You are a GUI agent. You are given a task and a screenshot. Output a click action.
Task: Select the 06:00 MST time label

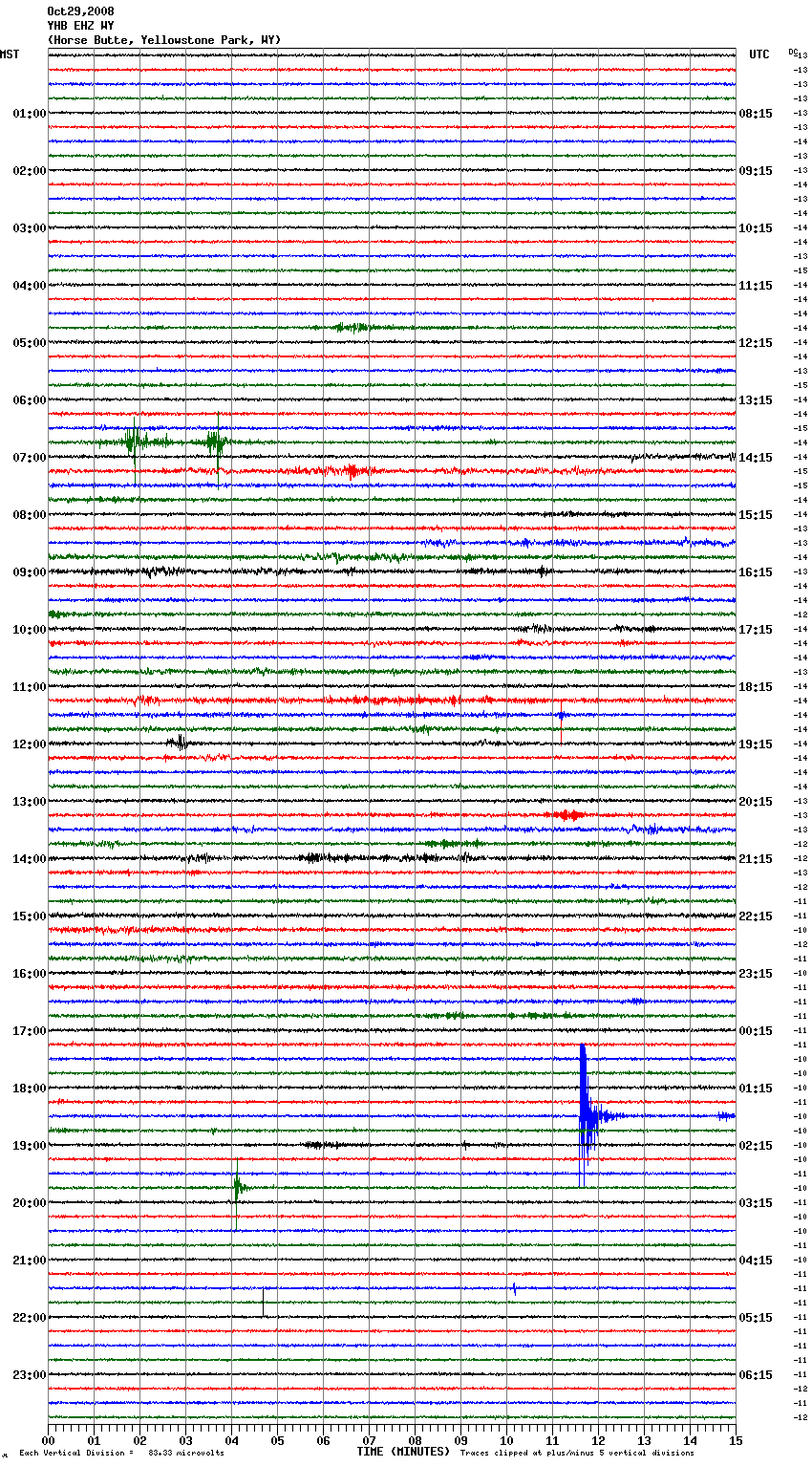pos(30,400)
